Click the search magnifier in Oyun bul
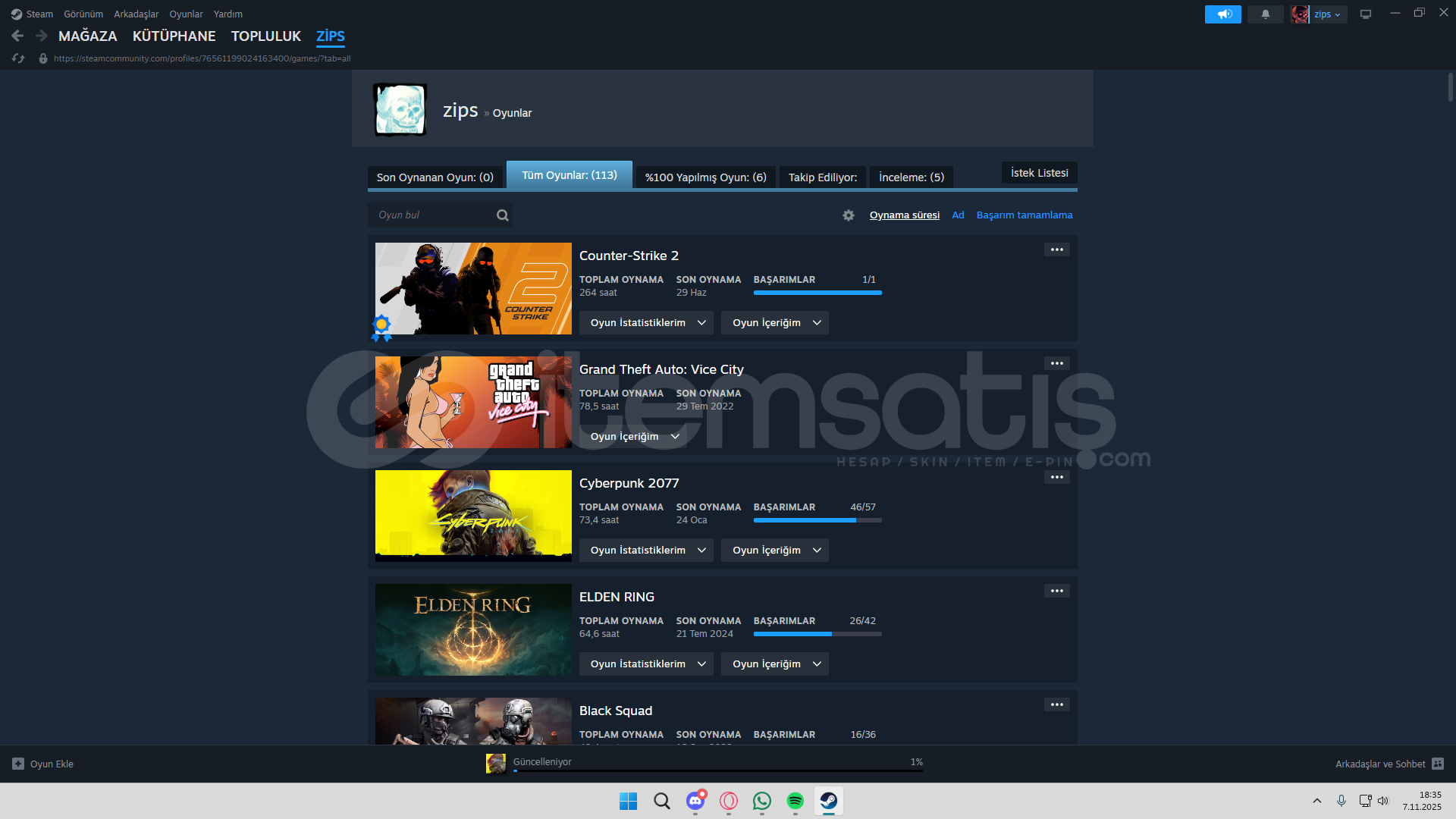The width and height of the screenshot is (1456, 819). [502, 215]
